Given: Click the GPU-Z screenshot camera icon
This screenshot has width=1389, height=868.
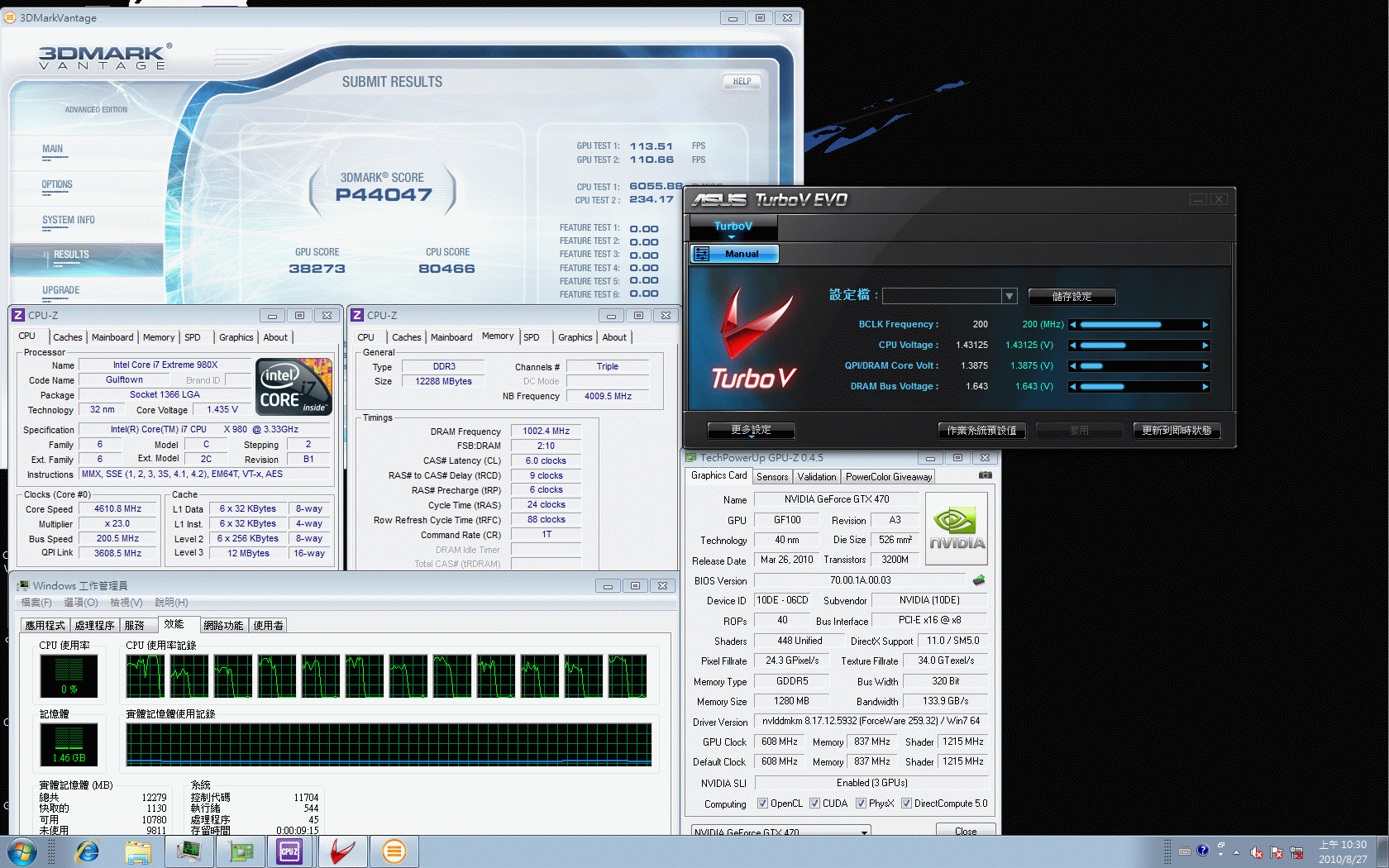Looking at the screenshot, I should 985,475.
